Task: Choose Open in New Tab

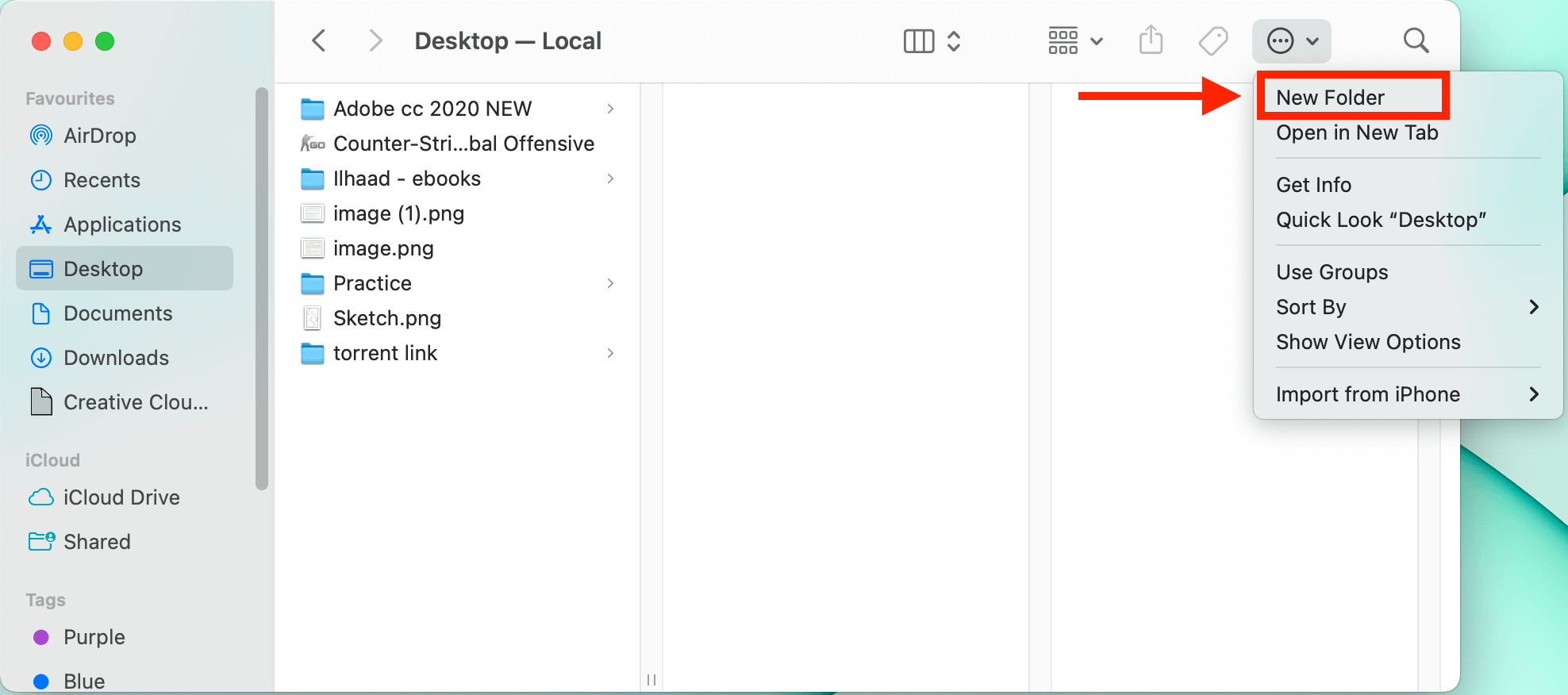Action: [x=1357, y=132]
